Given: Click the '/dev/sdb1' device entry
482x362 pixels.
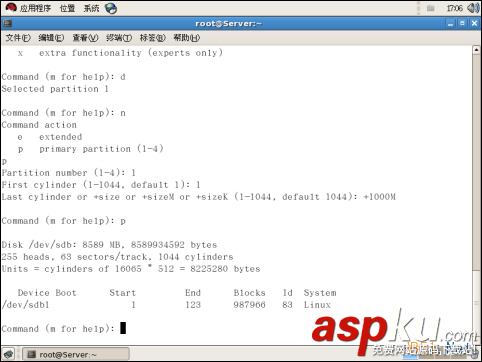Looking at the screenshot, I should click(x=25, y=305).
